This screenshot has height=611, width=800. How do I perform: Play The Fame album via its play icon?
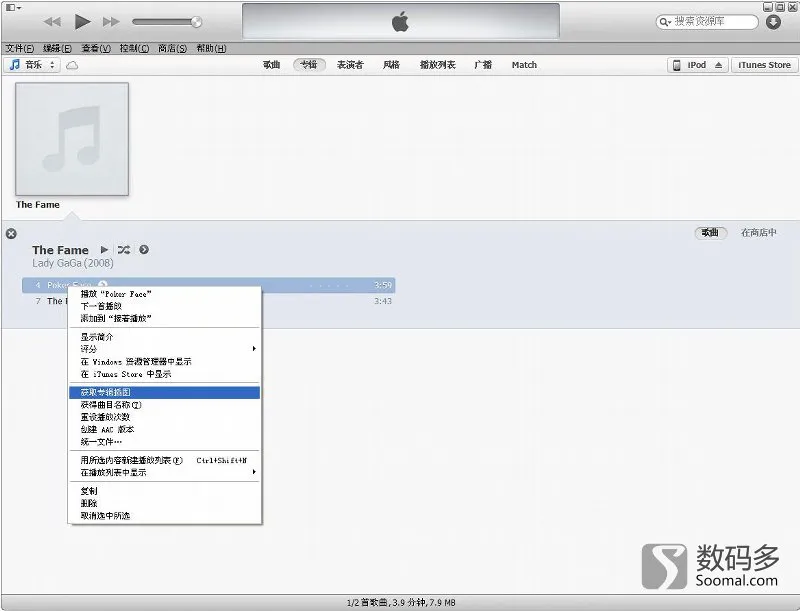pyautogui.click(x=104, y=249)
